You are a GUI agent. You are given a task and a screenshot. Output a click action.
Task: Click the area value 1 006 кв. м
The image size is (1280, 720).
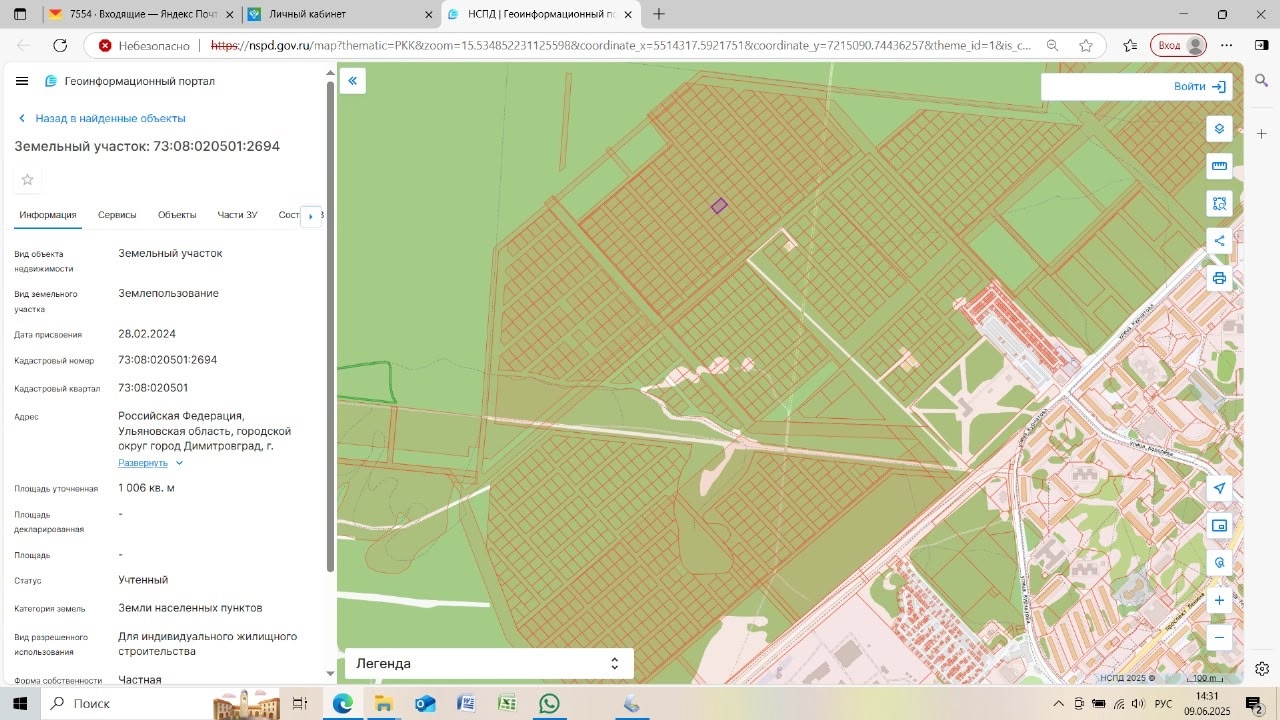(x=146, y=488)
